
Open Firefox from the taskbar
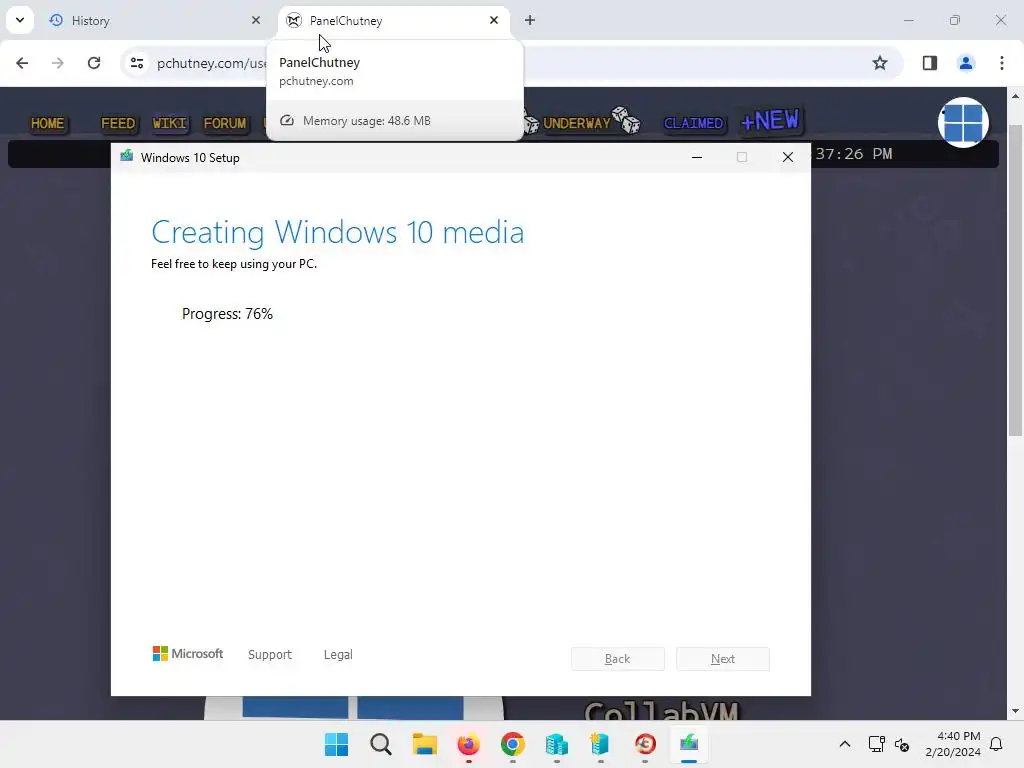click(468, 744)
